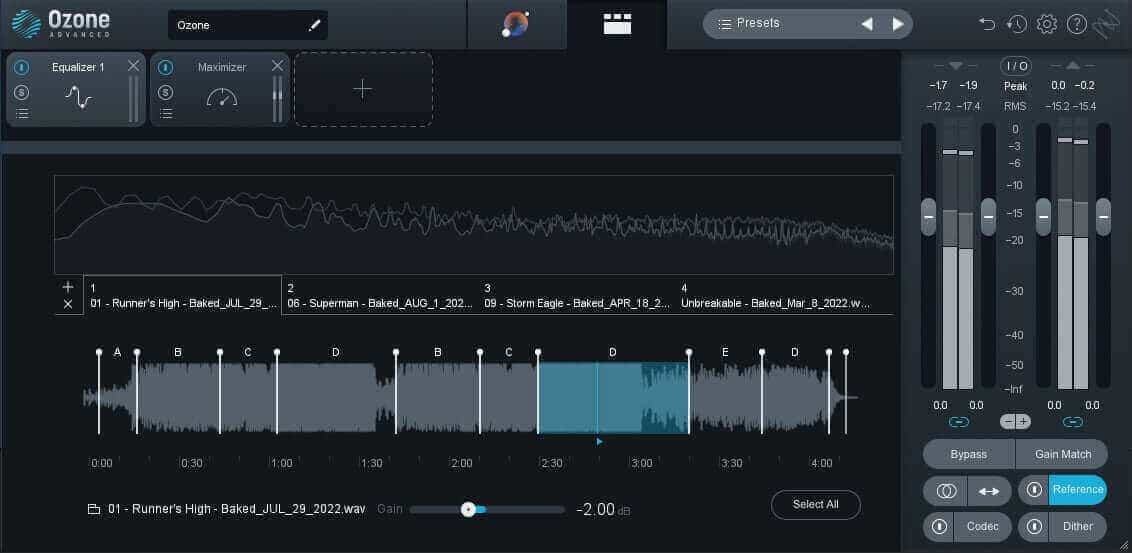Open the undo history clock icon
Screen dimensions: 1132x553
click(1016, 24)
